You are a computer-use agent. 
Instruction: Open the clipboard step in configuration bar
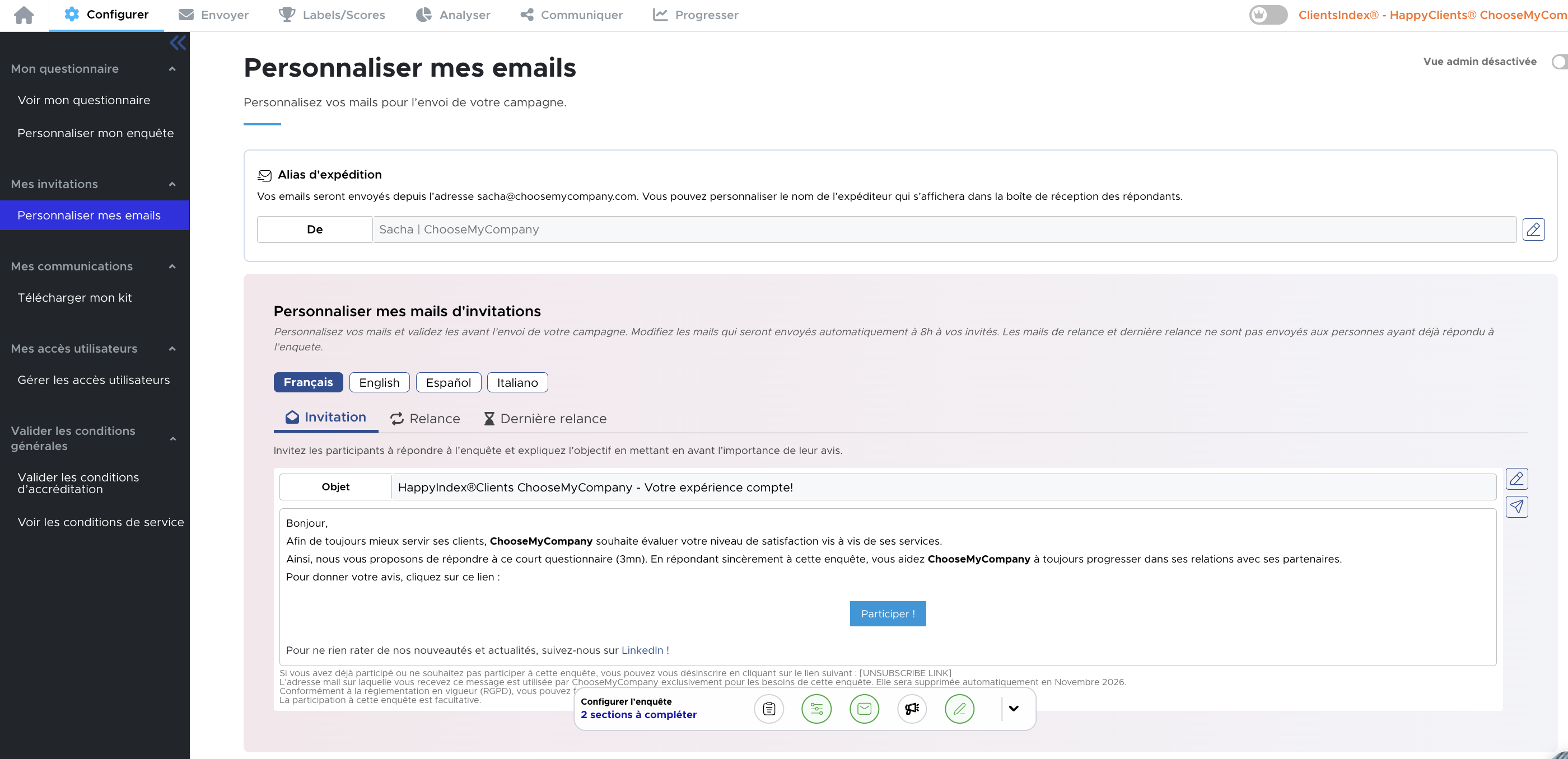point(769,709)
